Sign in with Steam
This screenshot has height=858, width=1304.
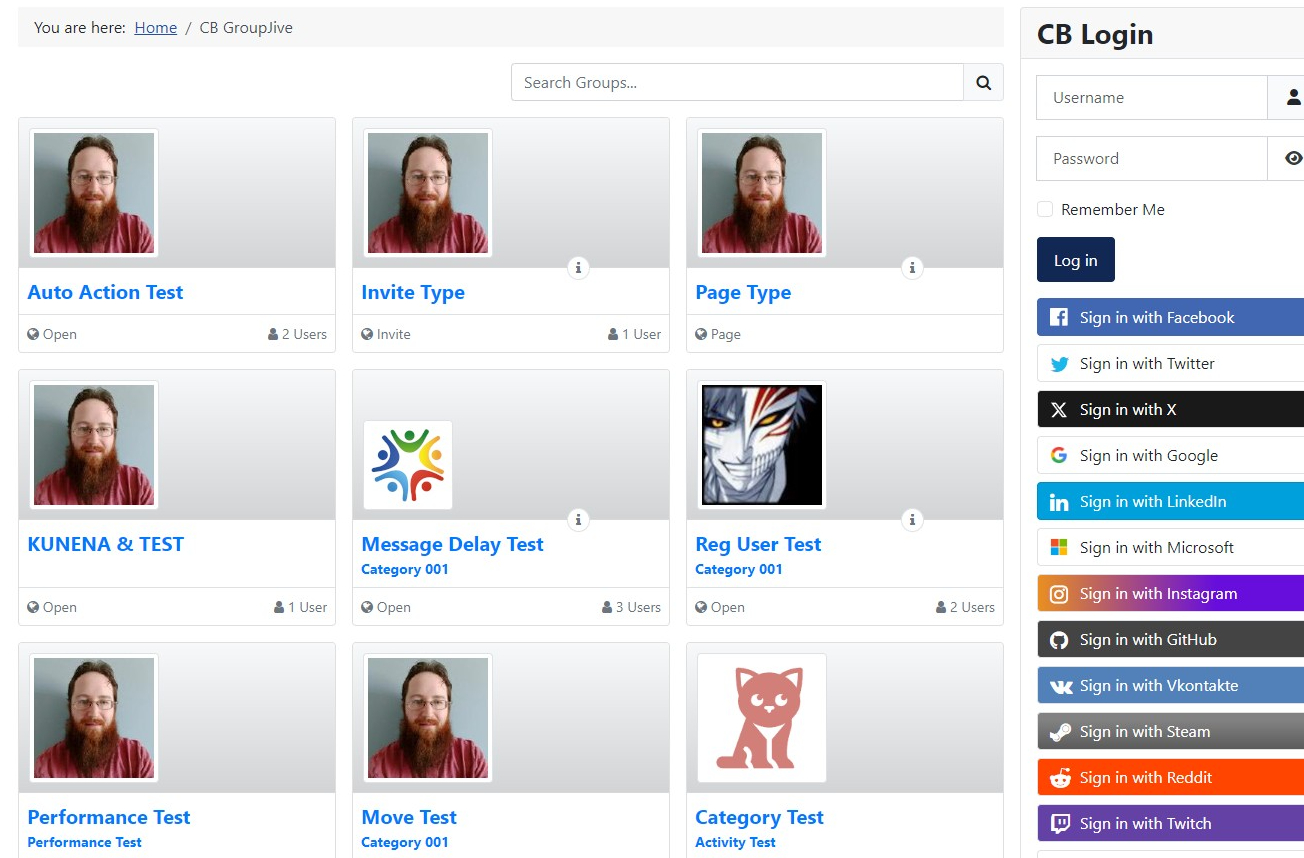point(1170,731)
